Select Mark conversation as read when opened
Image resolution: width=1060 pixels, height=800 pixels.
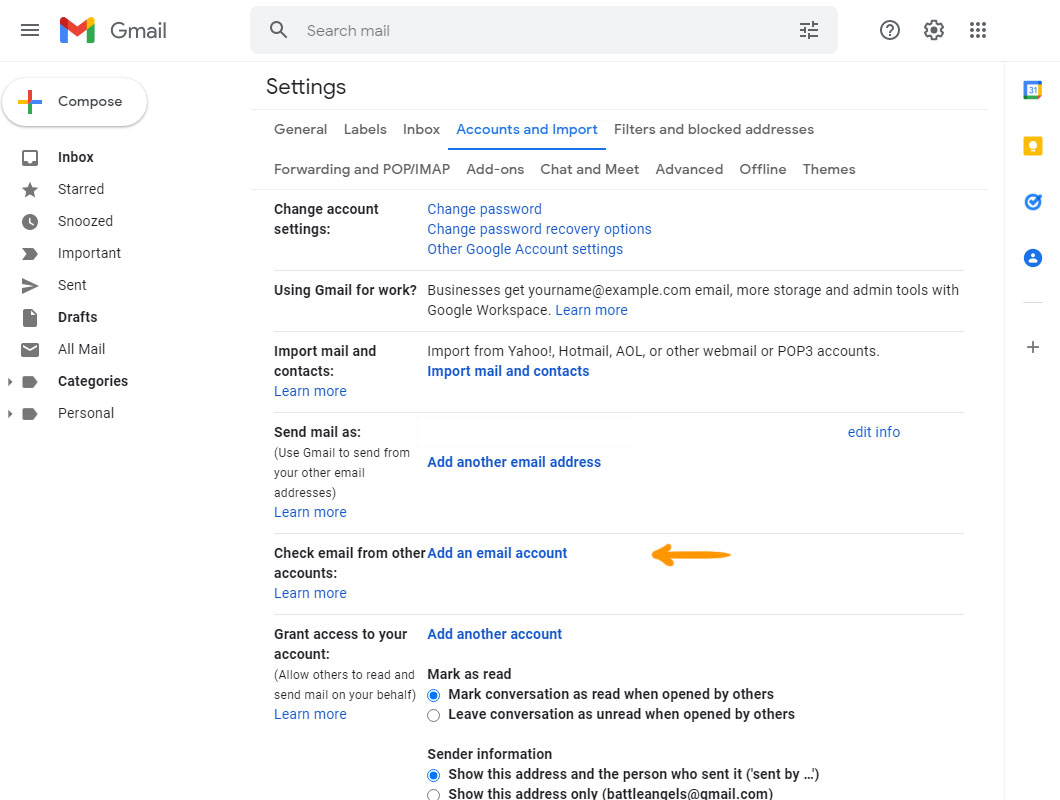(x=434, y=695)
